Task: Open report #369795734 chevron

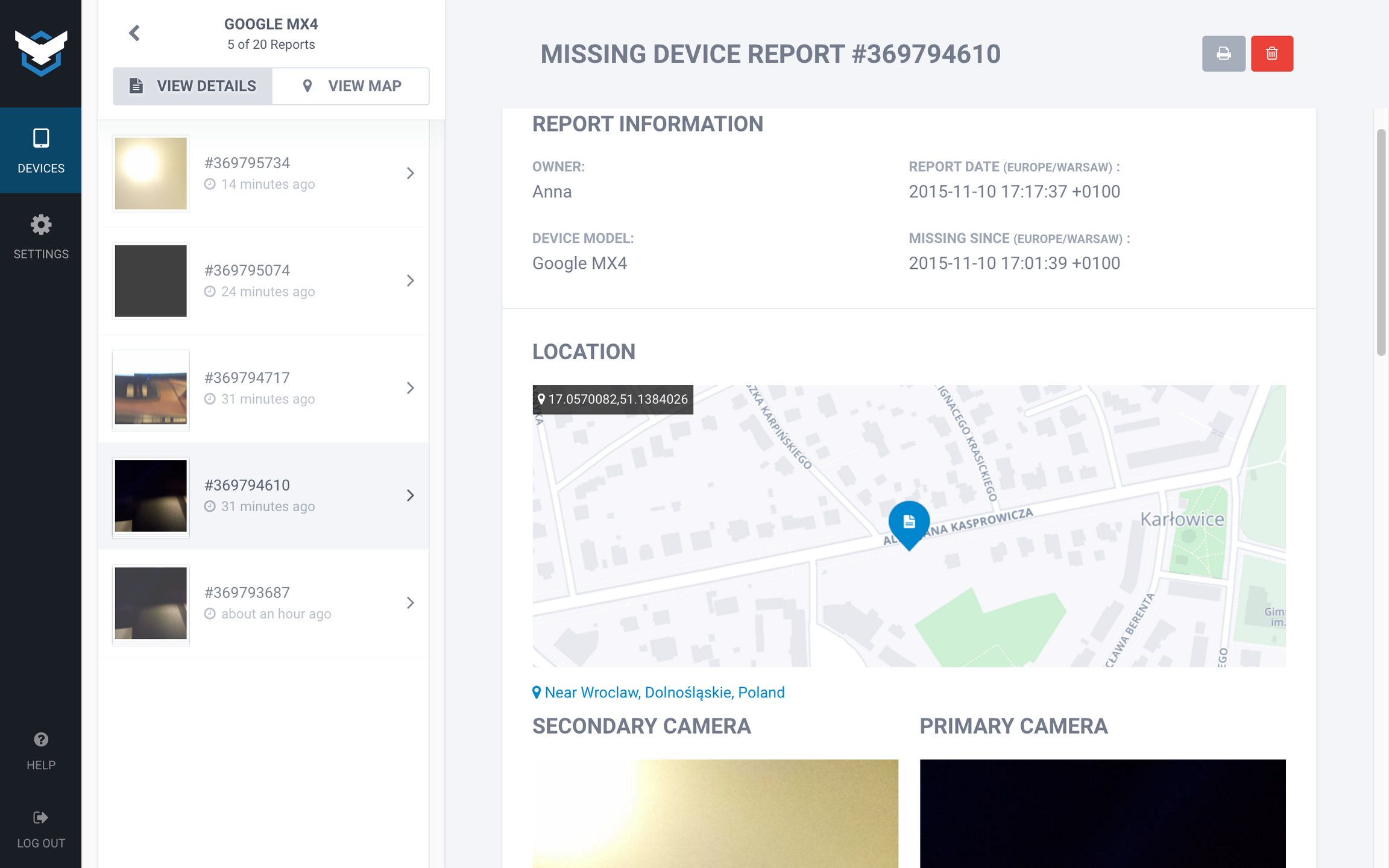Action: click(x=410, y=174)
